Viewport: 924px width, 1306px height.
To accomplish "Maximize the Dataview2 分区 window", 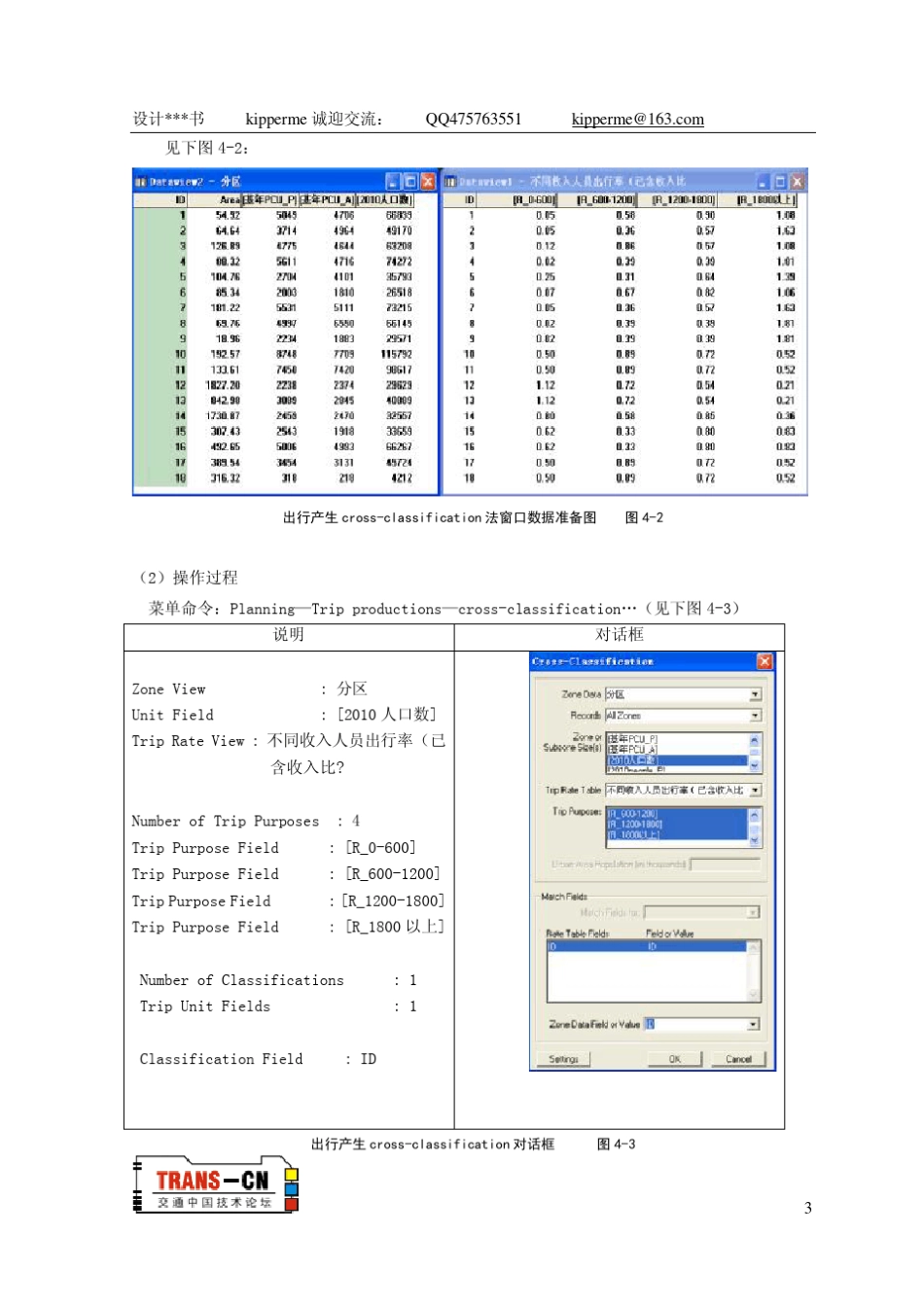I will [410, 182].
